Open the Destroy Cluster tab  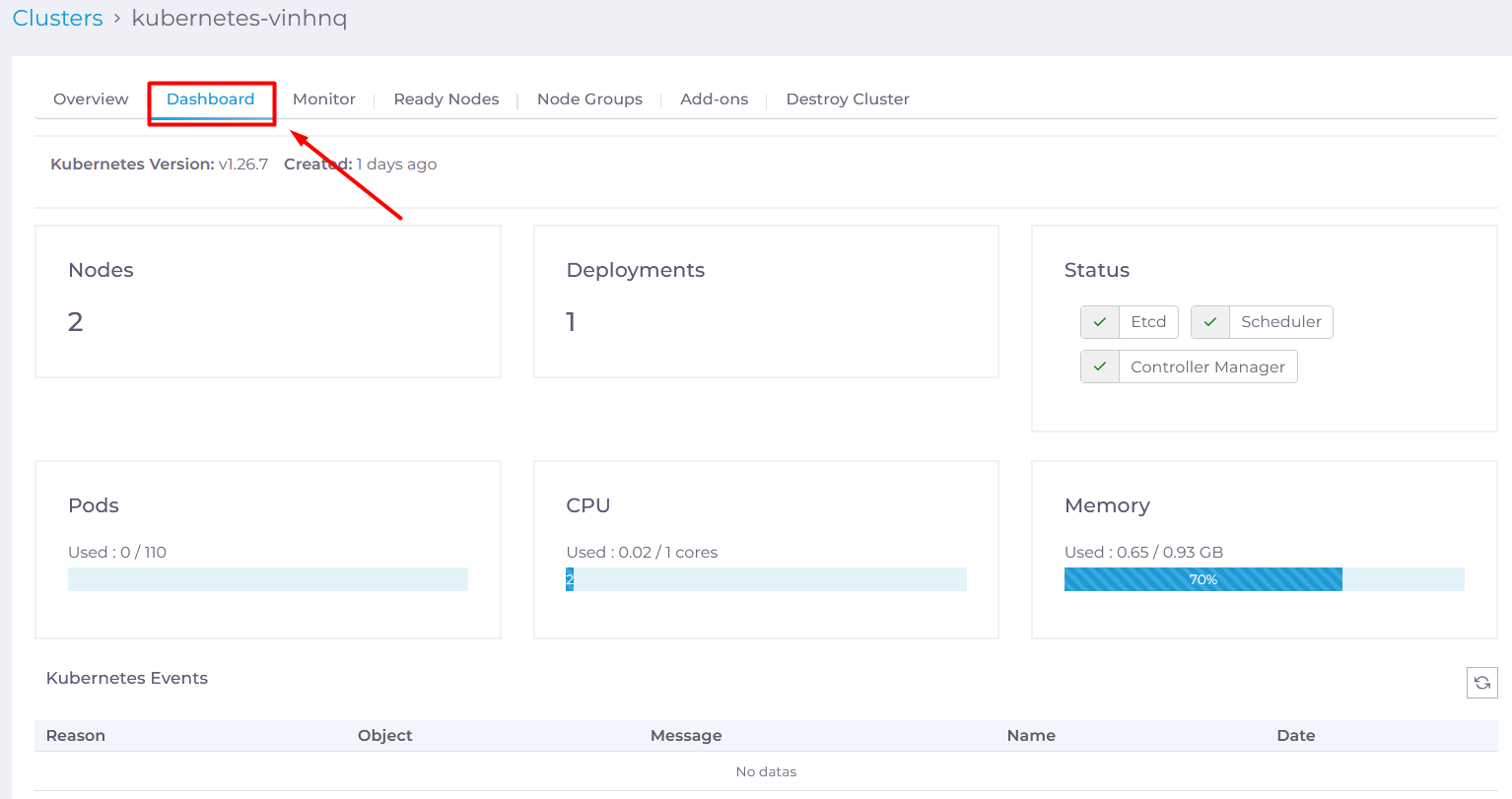click(x=848, y=99)
